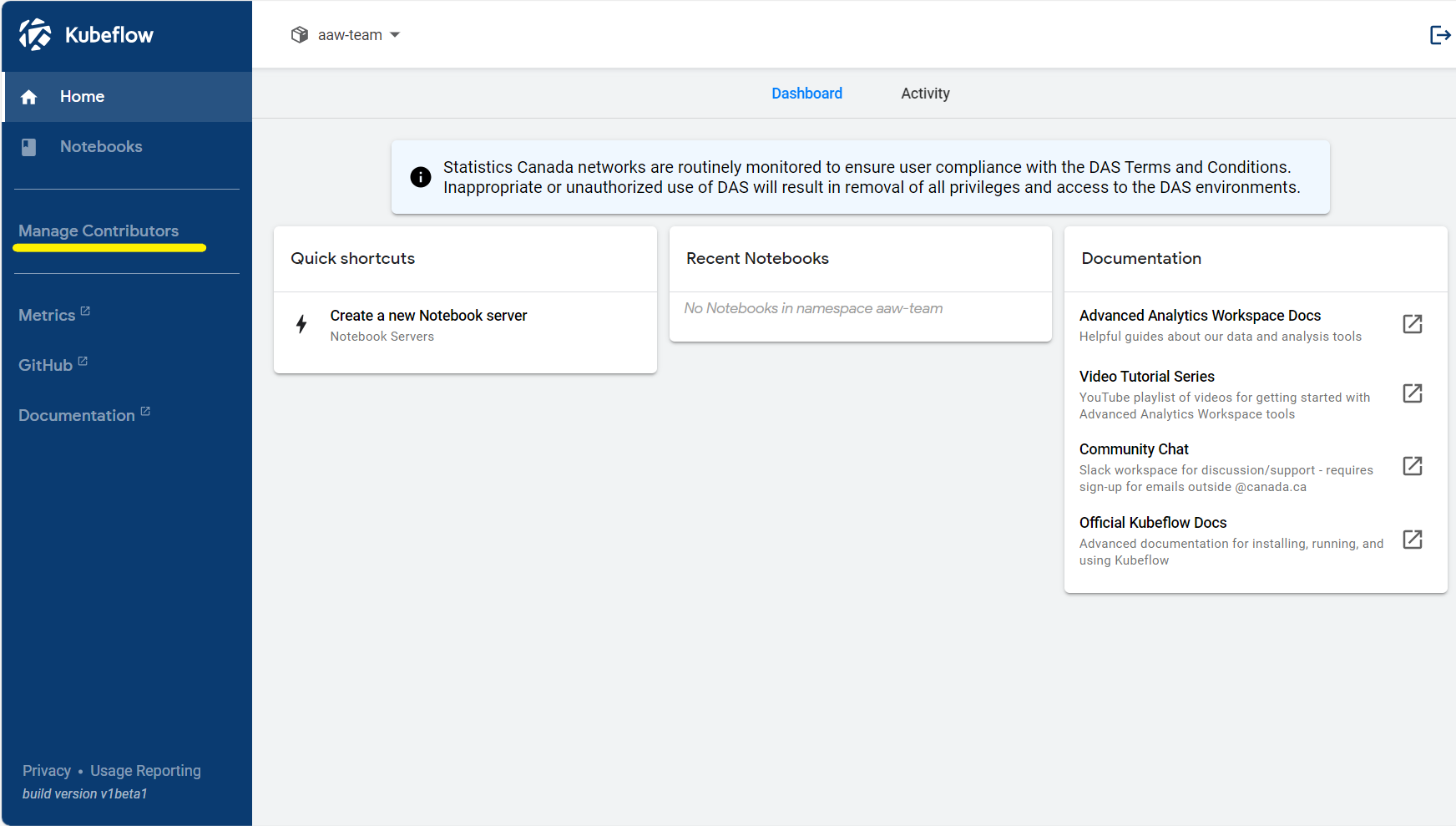The image size is (1456, 826).
Task: Click the lightning bolt shortcut icon
Action: click(x=301, y=324)
